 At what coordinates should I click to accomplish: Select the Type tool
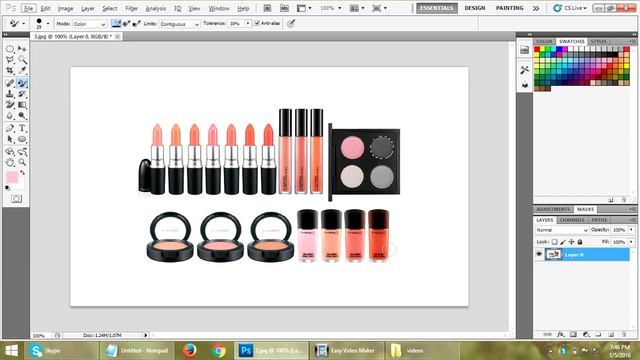pyautogui.click(x=22, y=128)
